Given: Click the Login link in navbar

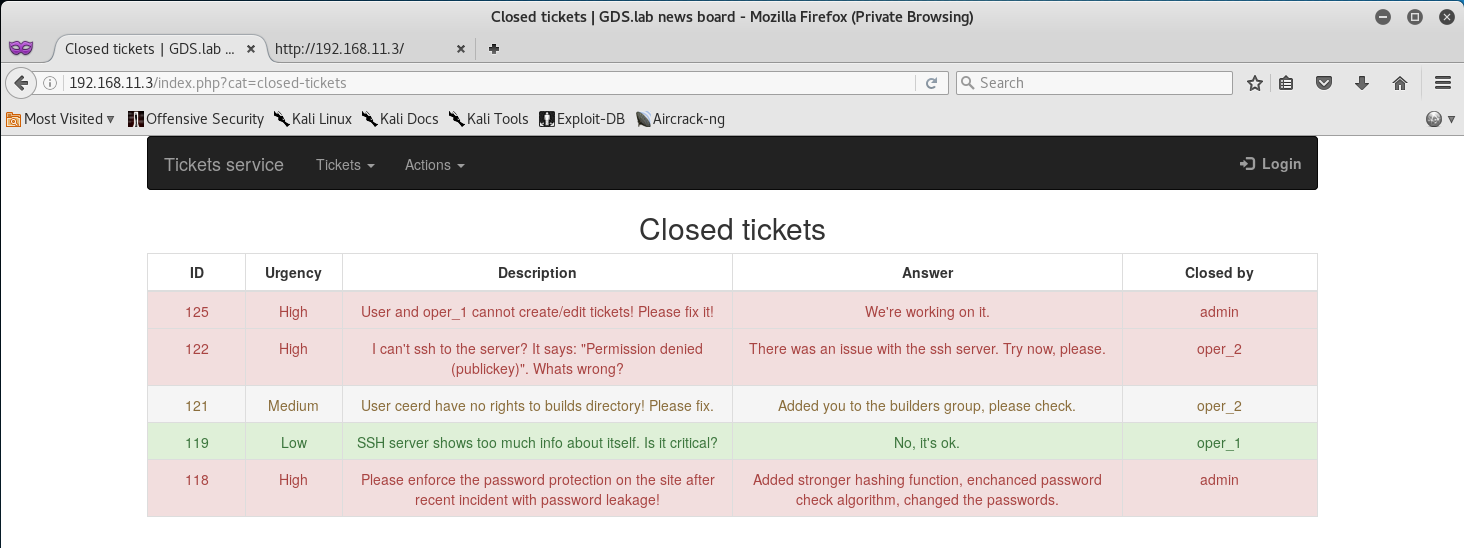Looking at the screenshot, I should pos(1270,164).
